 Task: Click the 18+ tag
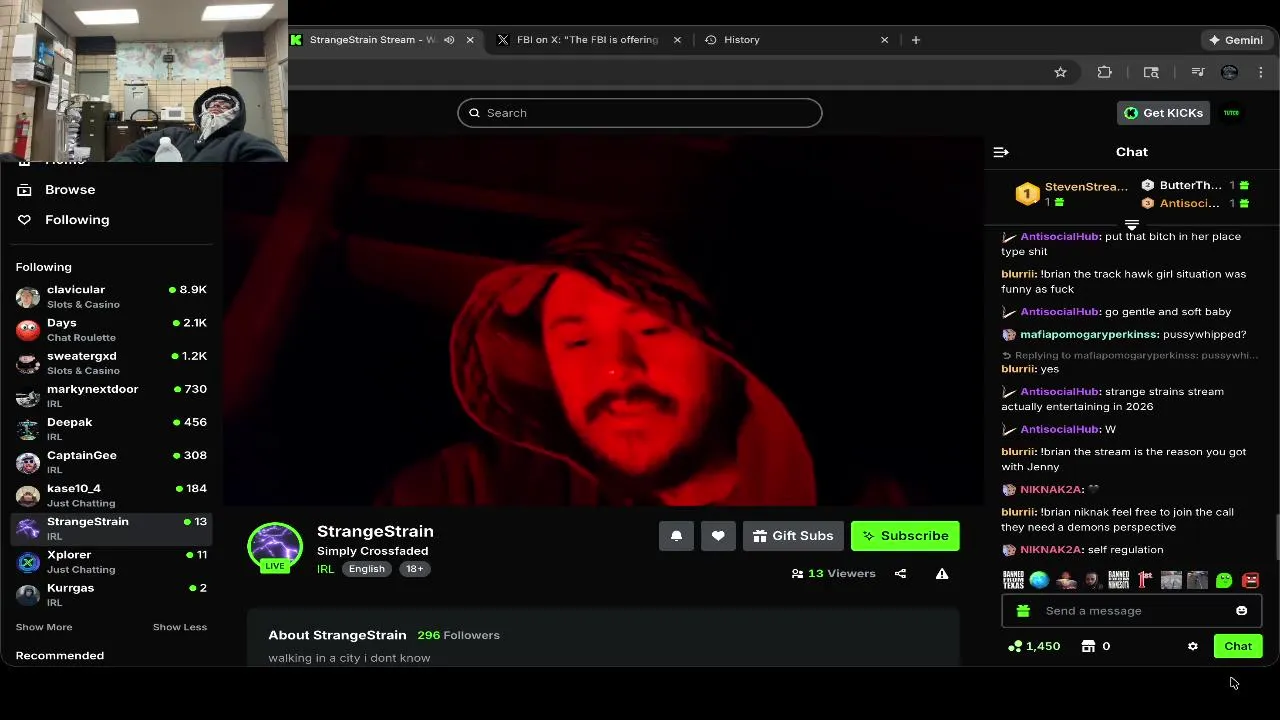(x=415, y=569)
